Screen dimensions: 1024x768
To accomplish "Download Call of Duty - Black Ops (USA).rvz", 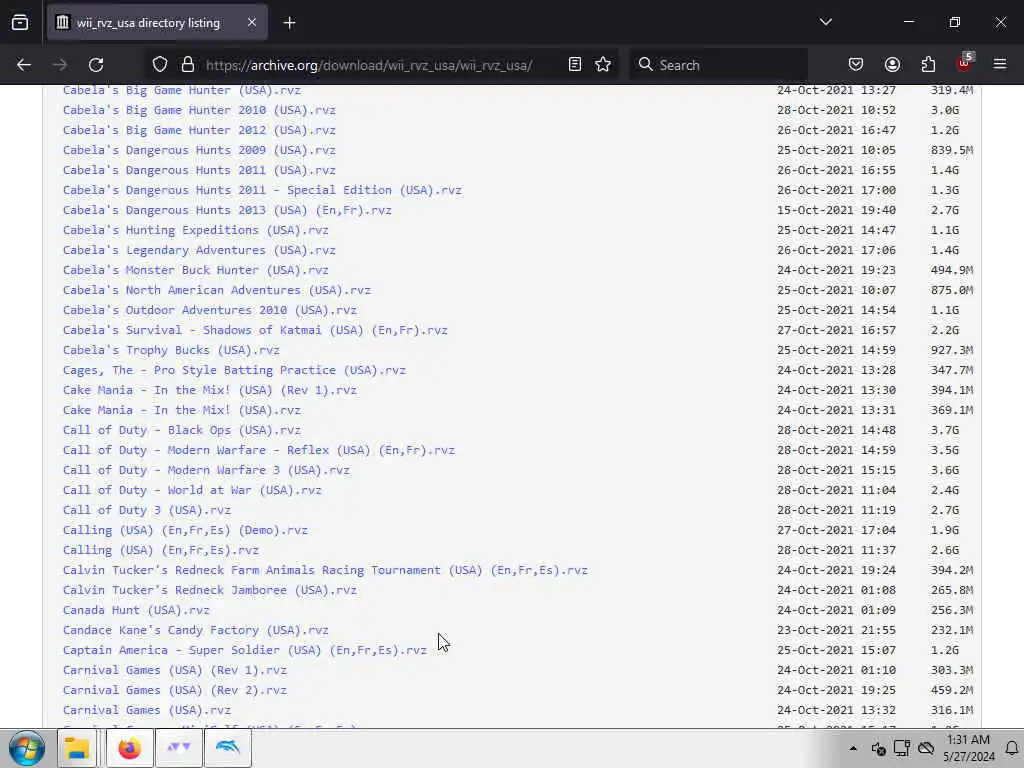I will pos(182,430).
